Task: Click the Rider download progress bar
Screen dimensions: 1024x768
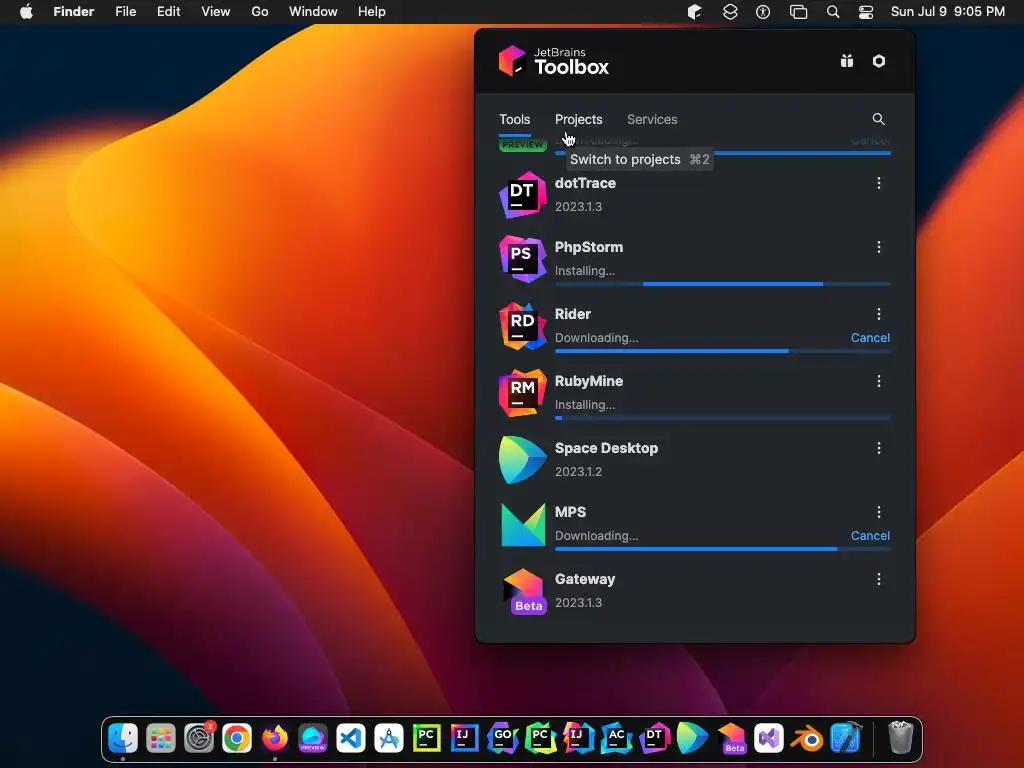Action: [722, 351]
